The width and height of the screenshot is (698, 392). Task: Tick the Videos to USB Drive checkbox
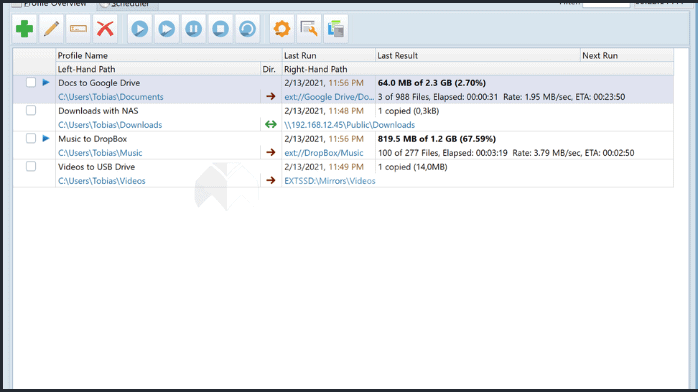tap(31, 166)
